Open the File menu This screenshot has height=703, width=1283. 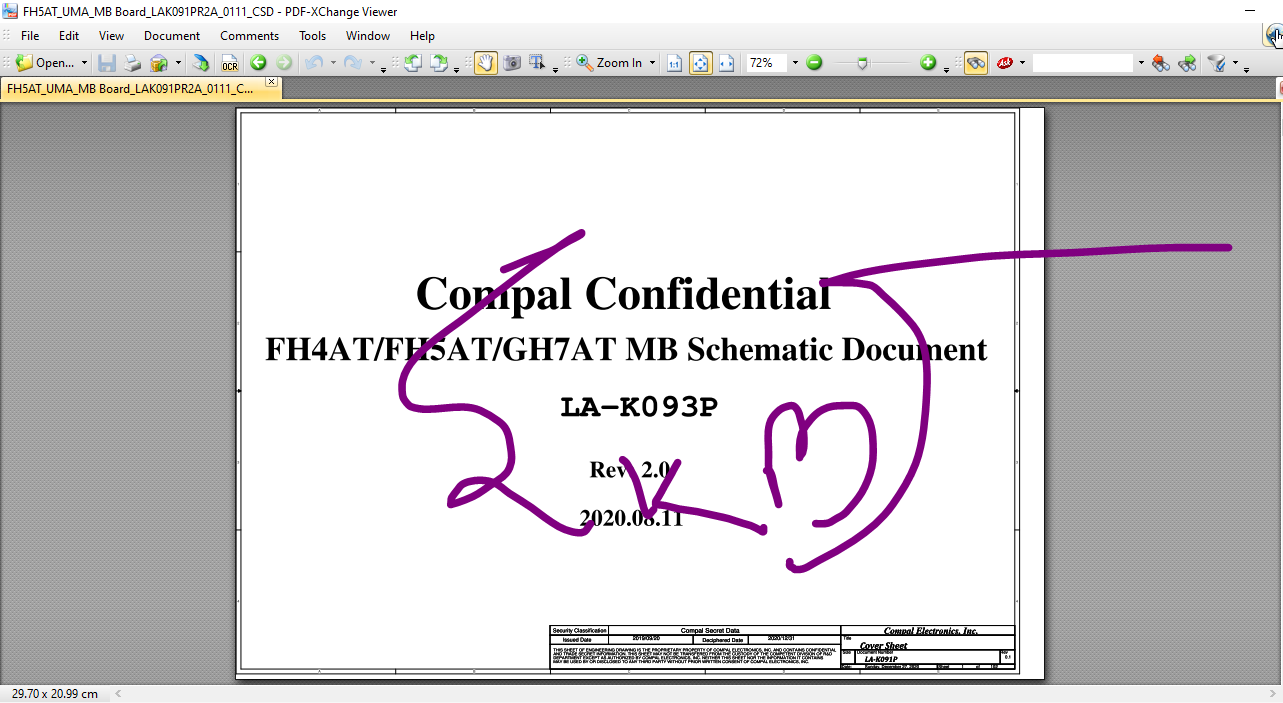pyautogui.click(x=31, y=36)
